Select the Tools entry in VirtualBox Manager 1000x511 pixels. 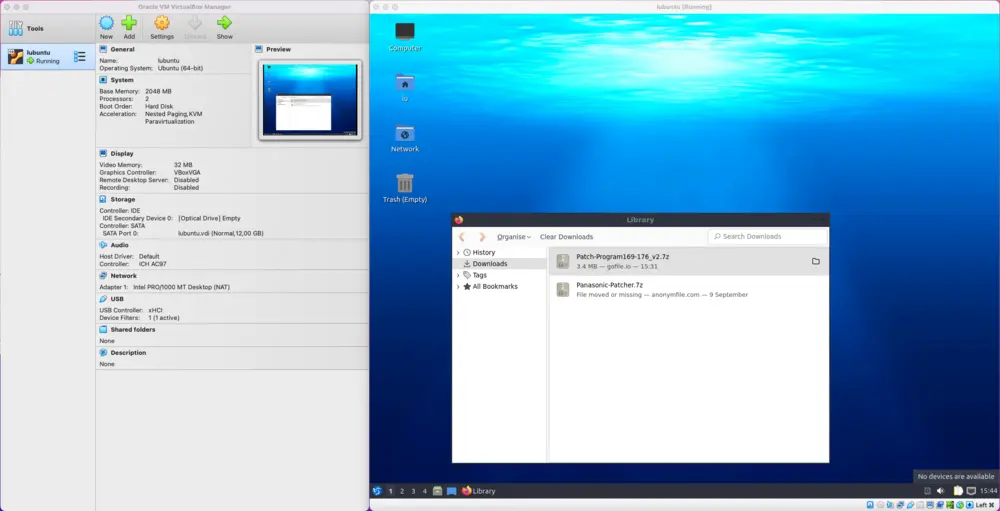point(48,29)
